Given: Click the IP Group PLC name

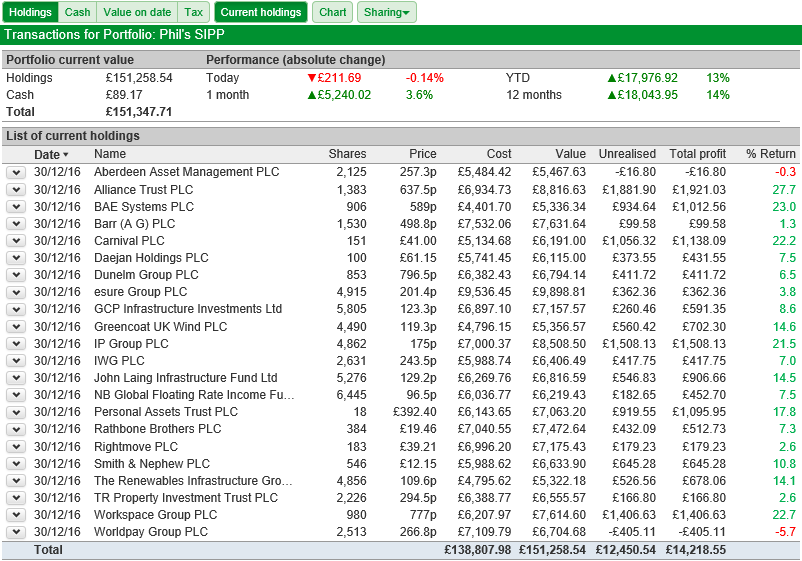Looking at the screenshot, I should point(131,344).
